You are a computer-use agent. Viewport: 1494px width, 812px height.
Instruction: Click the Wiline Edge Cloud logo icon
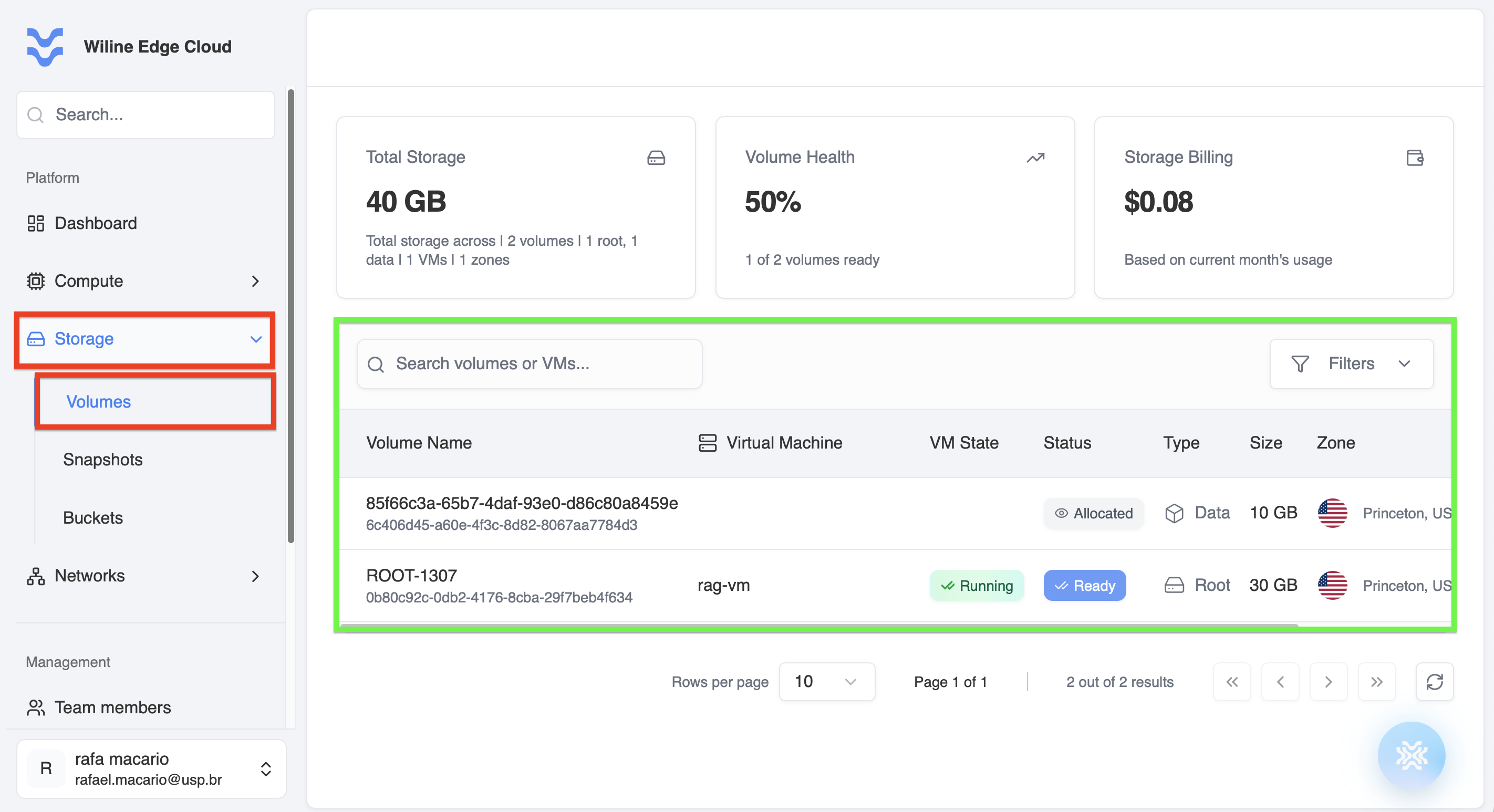[45, 46]
